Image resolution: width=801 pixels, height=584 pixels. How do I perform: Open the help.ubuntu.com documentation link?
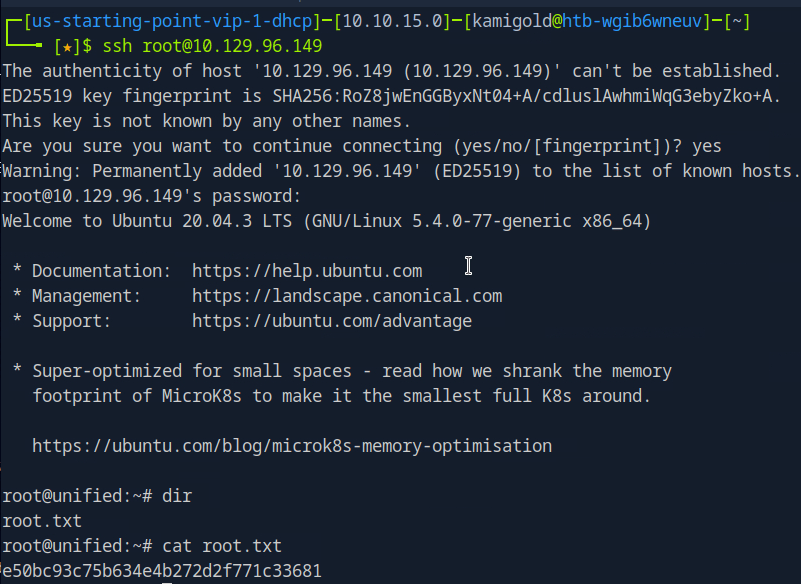(x=307, y=271)
